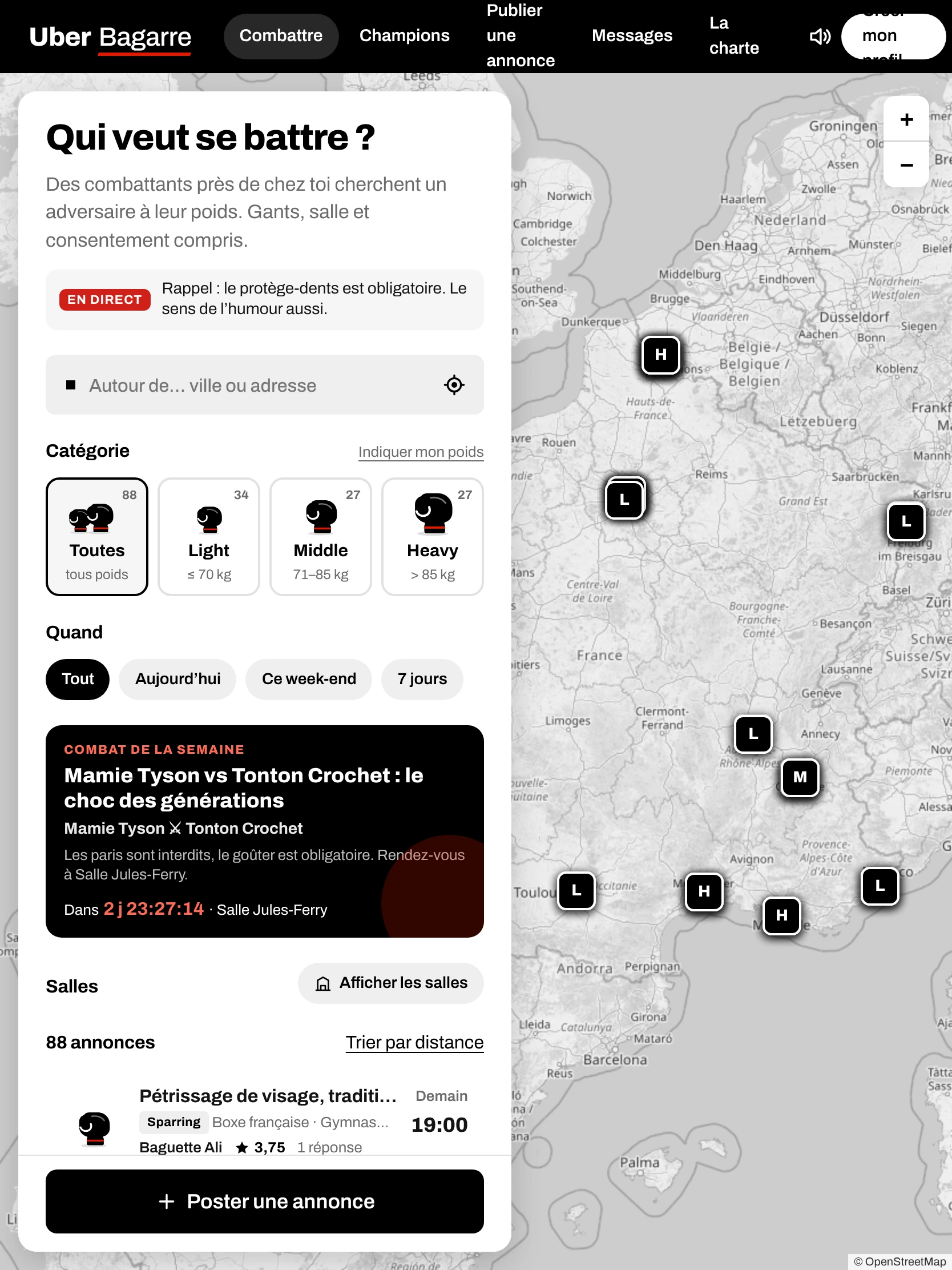Click Trier par distance link
Image resolution: width=952 pixels, height=1270 pixels.
click(x=414, y=1042)
